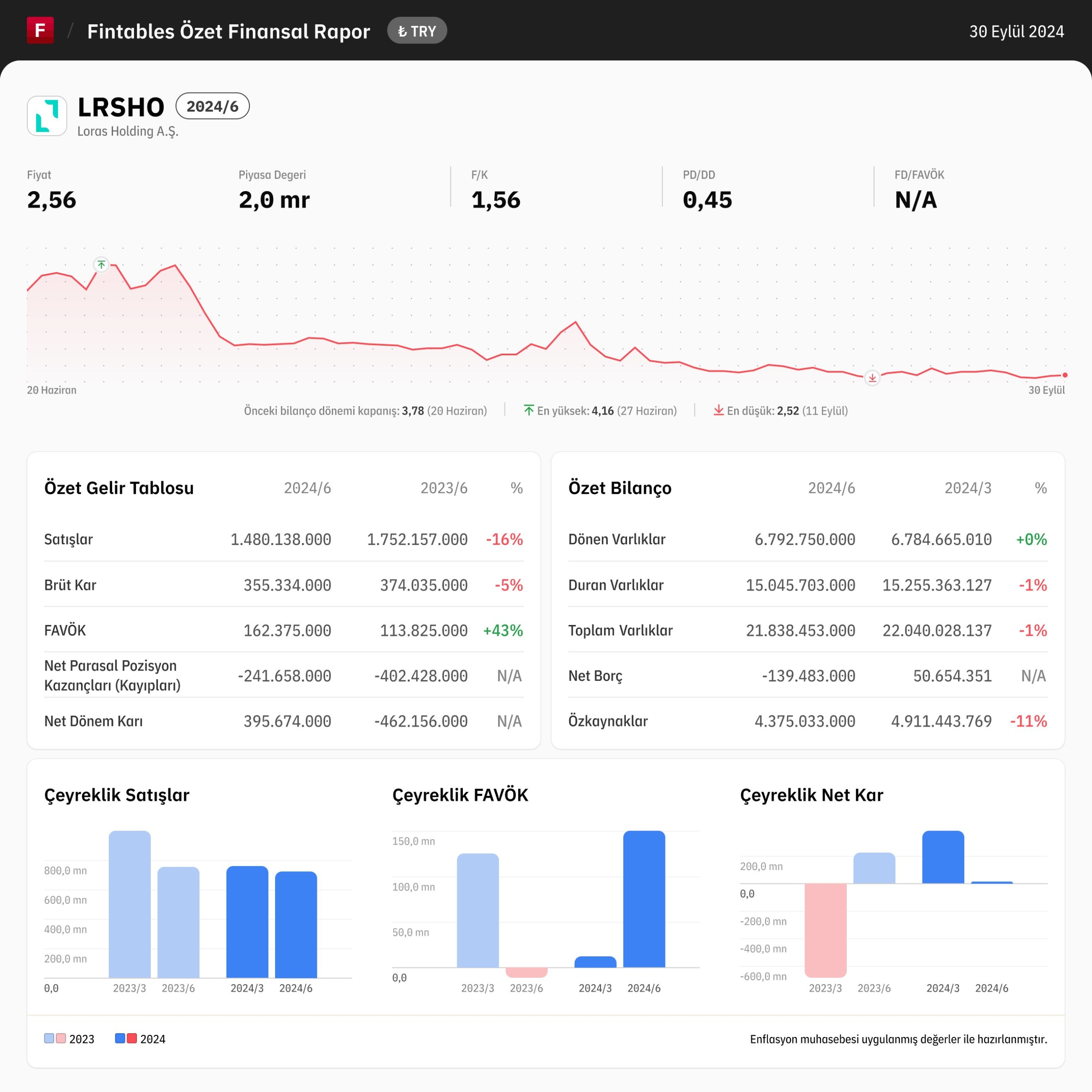Click the red lowest-price marker on chart
The image size is (1092, 1092).
pyautogui.click(x=872, y=378)
